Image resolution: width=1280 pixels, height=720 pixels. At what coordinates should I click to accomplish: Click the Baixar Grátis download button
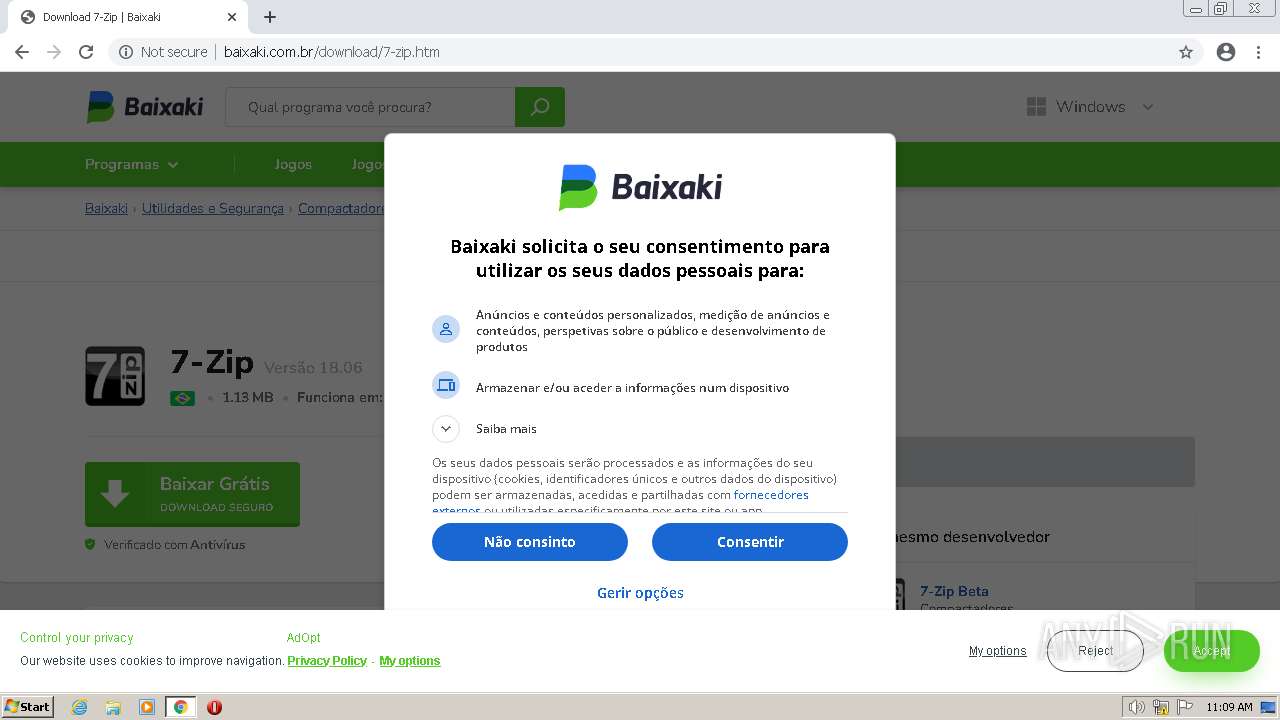192,494
